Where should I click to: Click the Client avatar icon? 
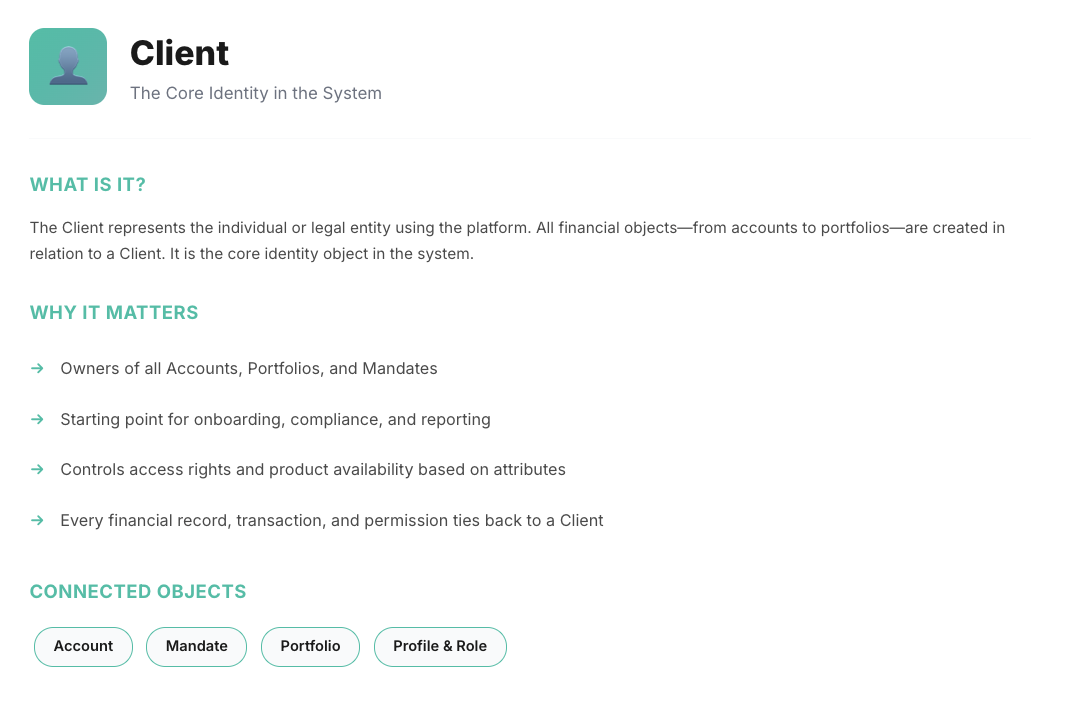click(68, 66)
